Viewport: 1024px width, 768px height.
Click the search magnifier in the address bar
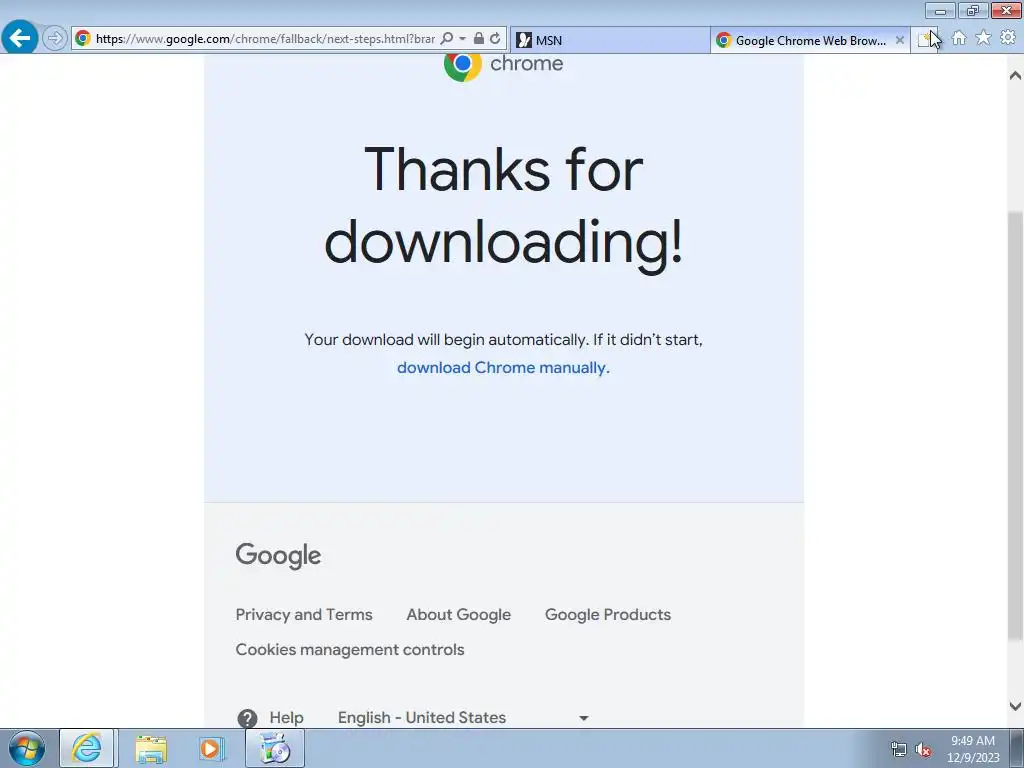pyautogui.click(x=447, y=39)
